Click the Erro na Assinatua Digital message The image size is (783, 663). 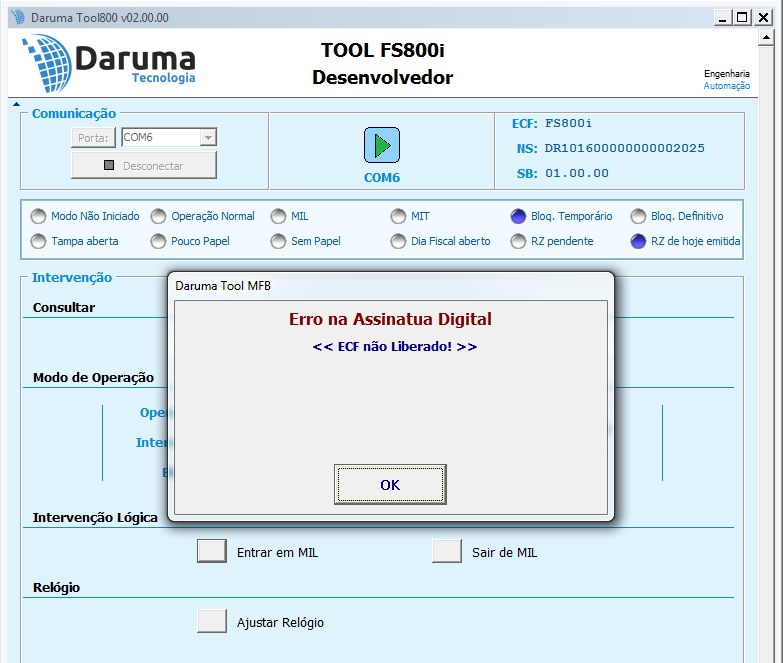coord(391,319)
